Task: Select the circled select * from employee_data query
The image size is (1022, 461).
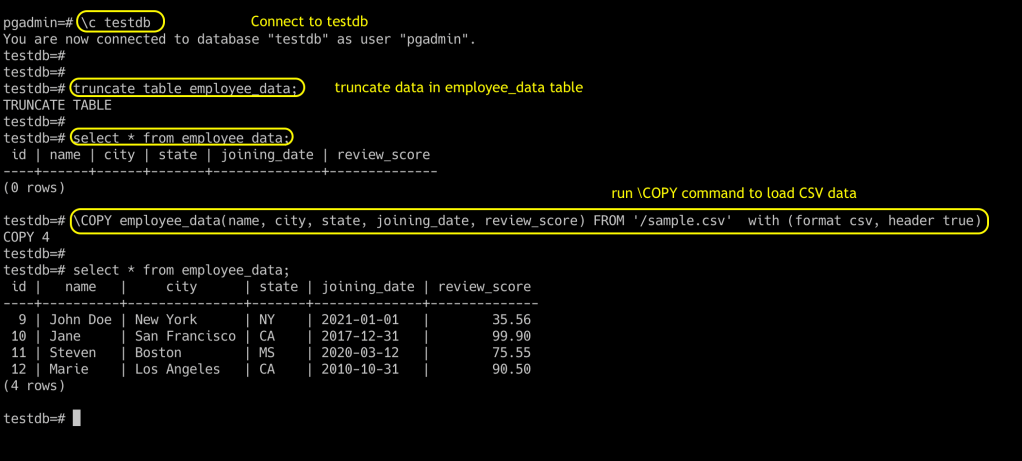Action: (x=181, y=137)
